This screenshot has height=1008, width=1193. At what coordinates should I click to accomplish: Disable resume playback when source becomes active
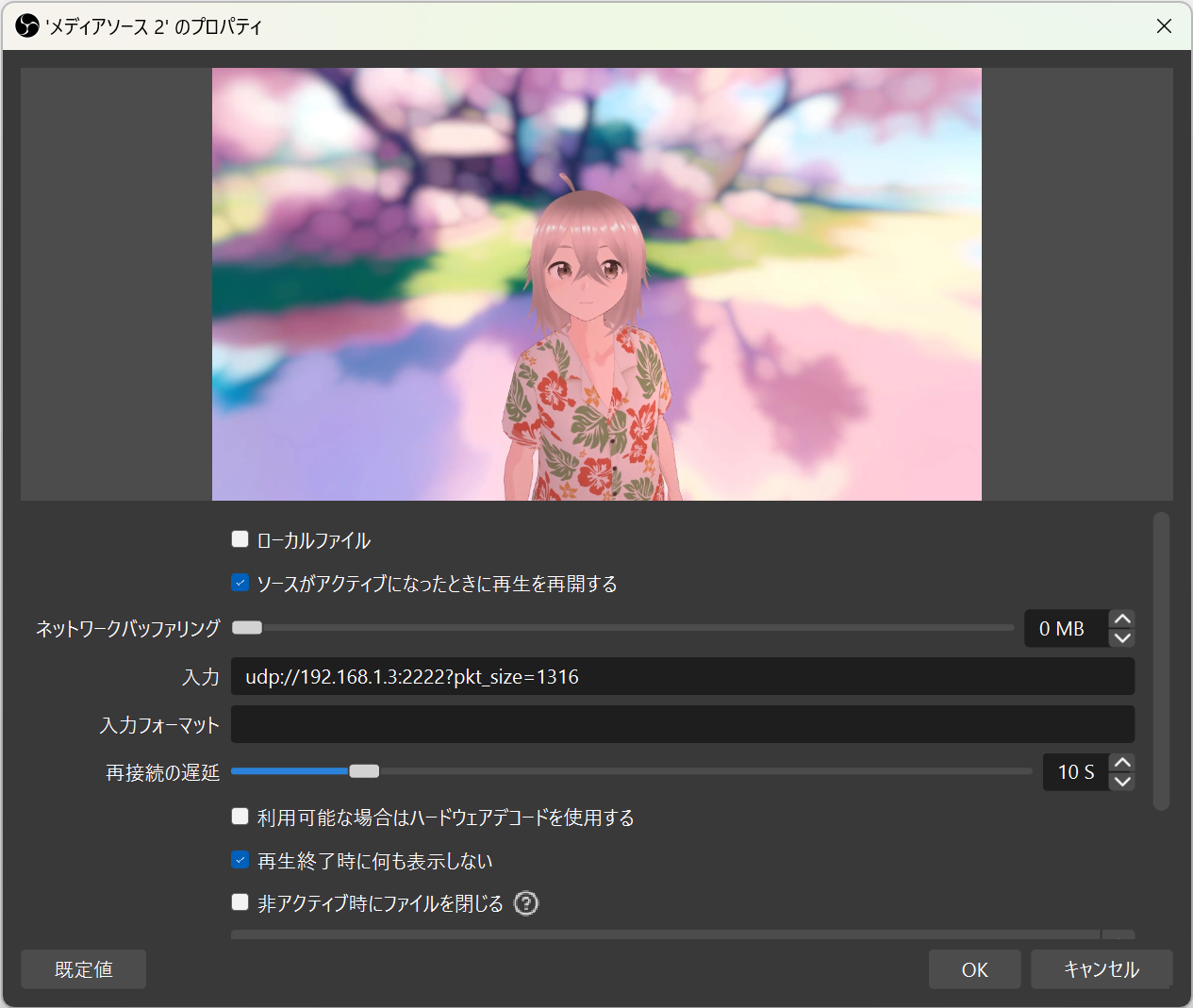coord(240,582)
